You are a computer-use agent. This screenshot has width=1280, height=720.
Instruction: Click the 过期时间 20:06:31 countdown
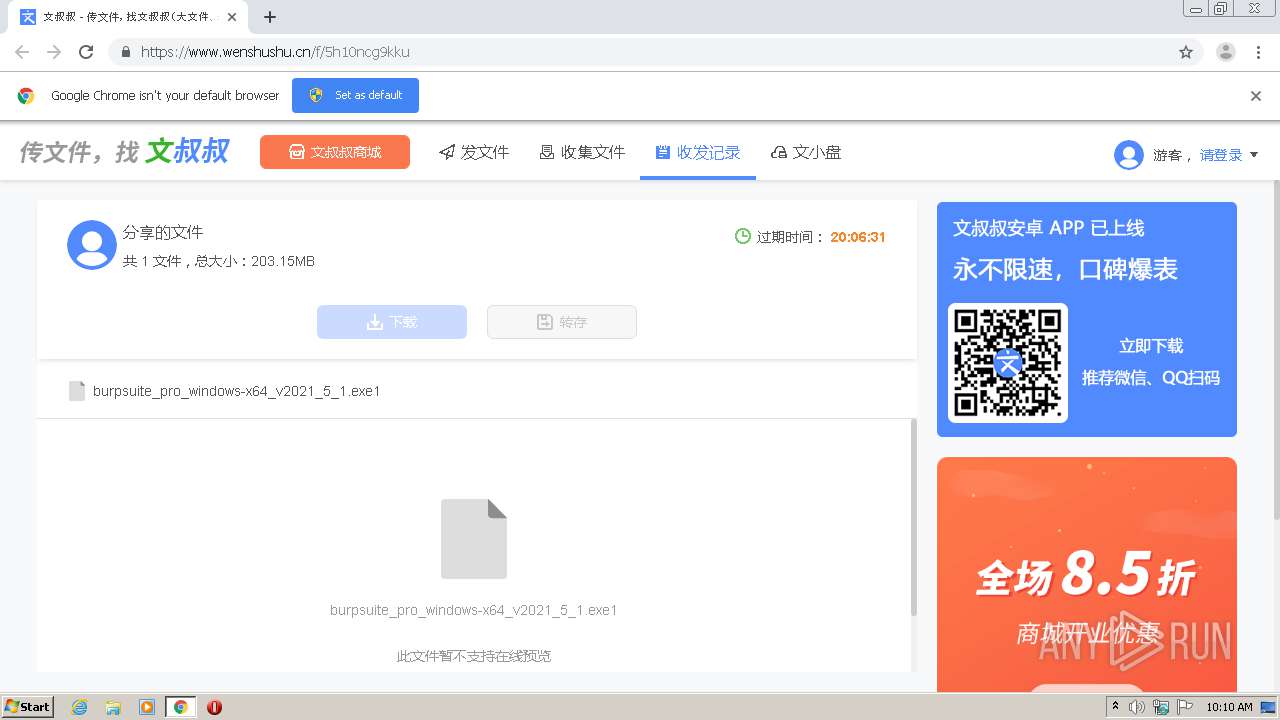821,237
